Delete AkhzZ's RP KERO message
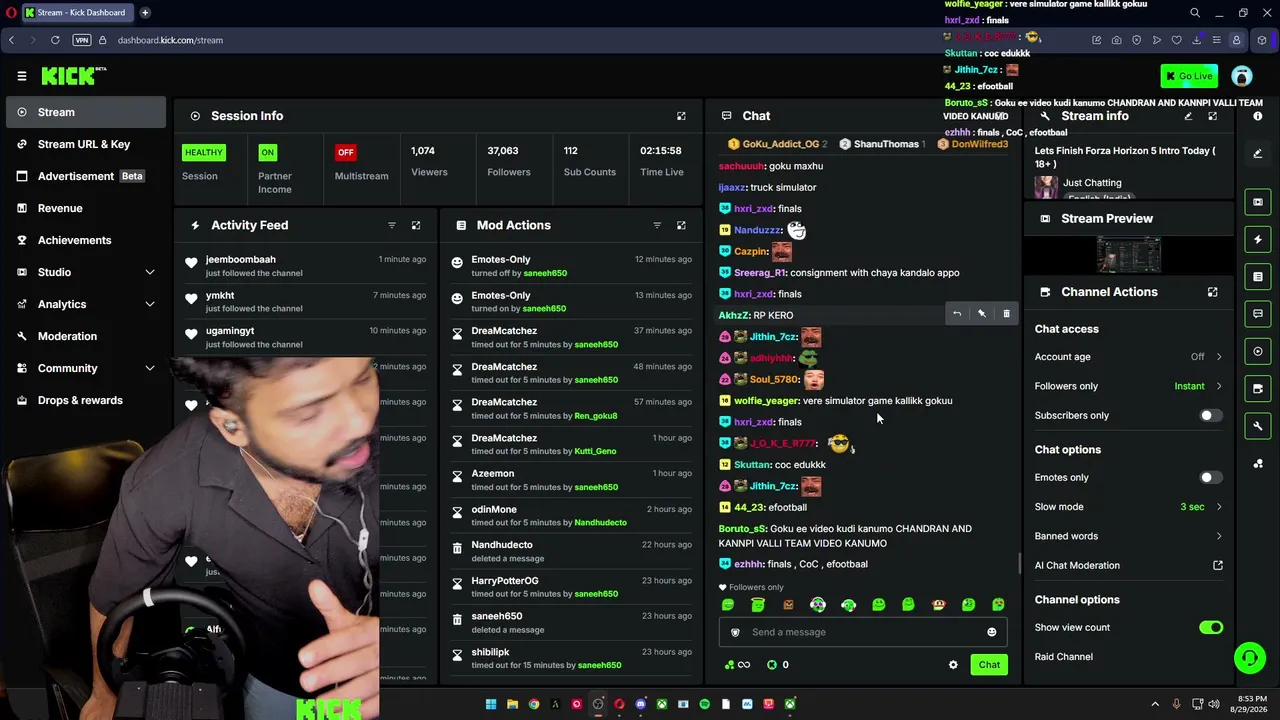This screenshot has width=1280, height=720. click(1006, 314)
